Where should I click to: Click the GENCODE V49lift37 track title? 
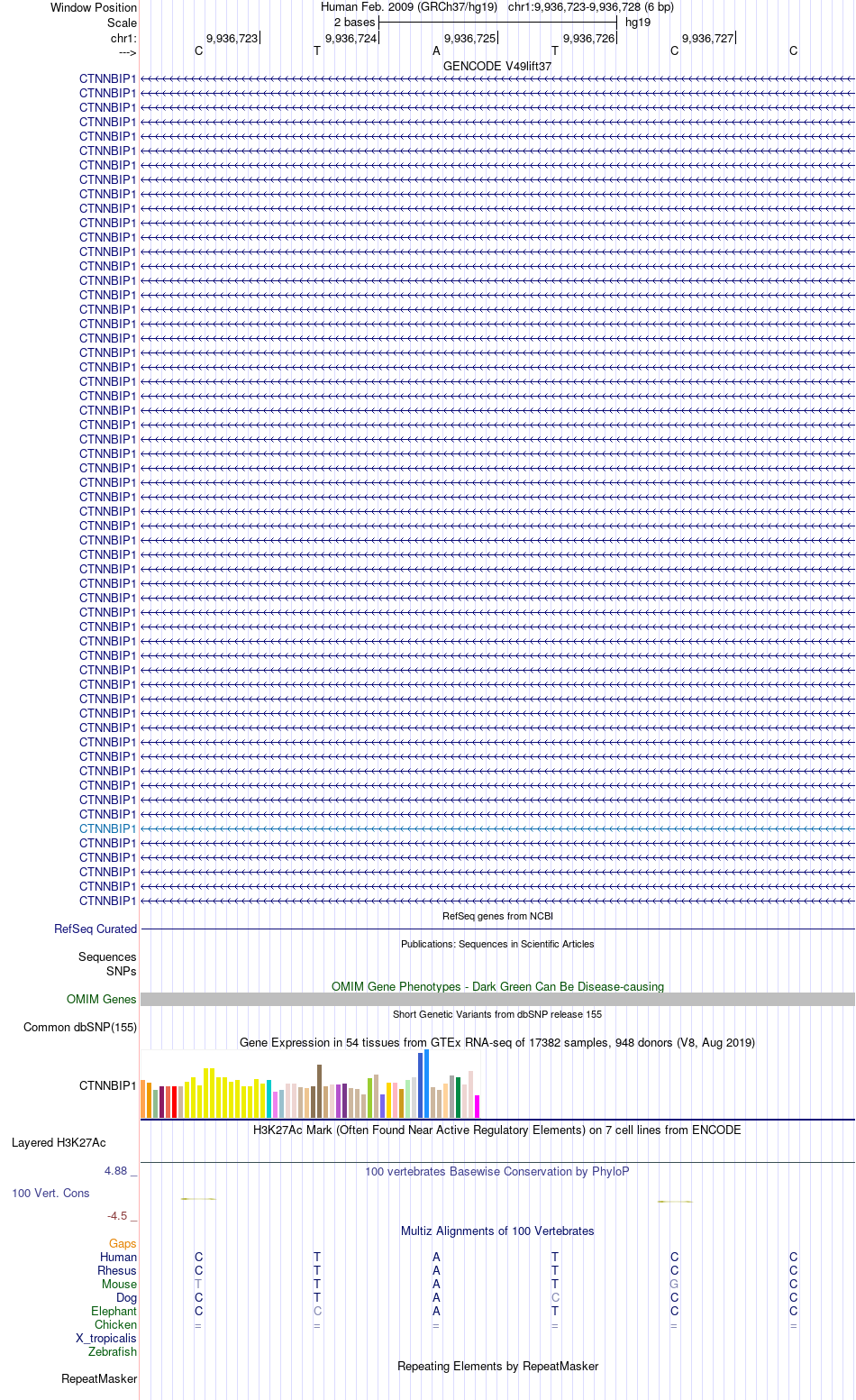pyautogui.click(x=497, y=66)
